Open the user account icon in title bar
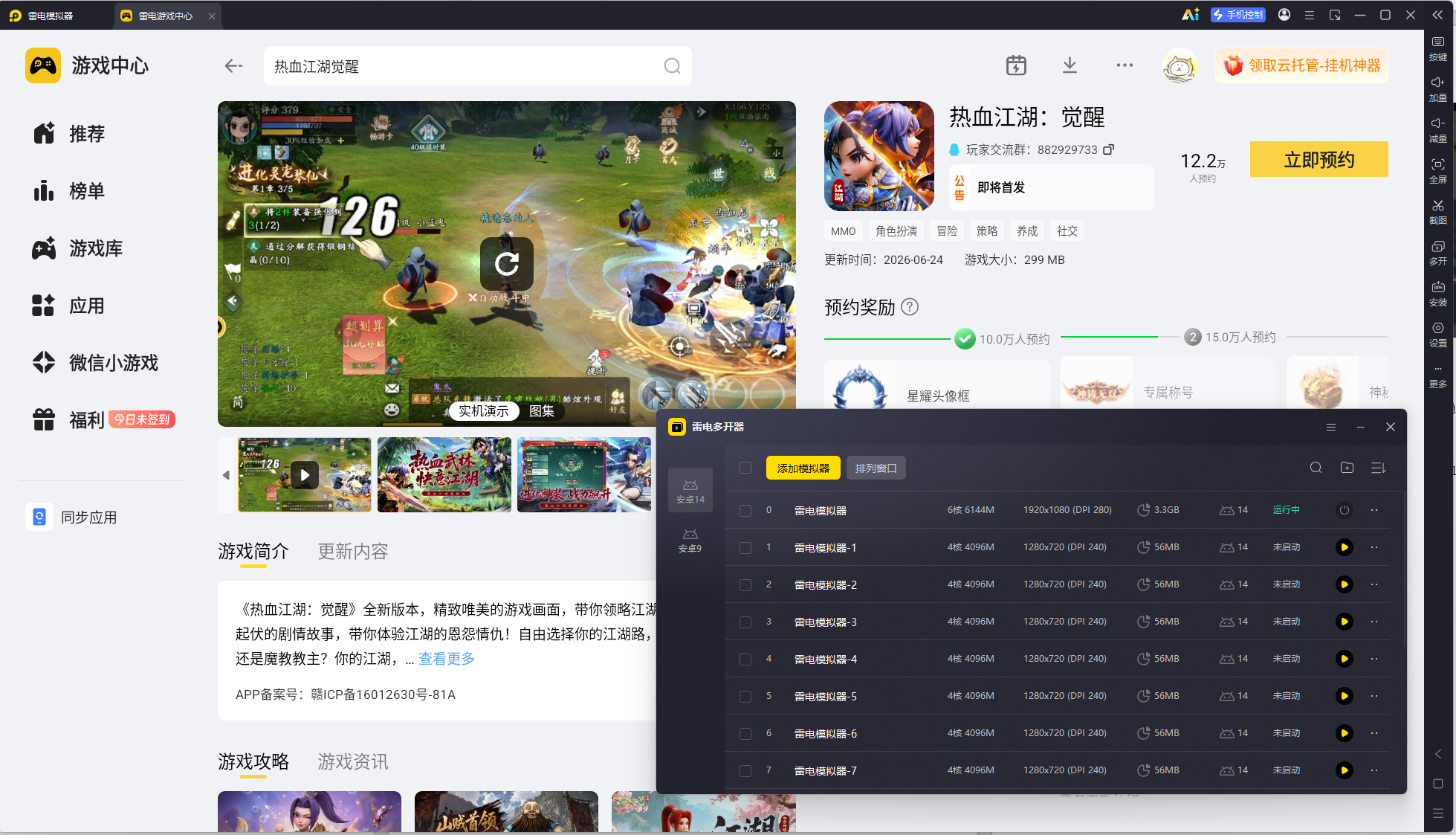1456x835 pixels. (x=1284, y=15)
